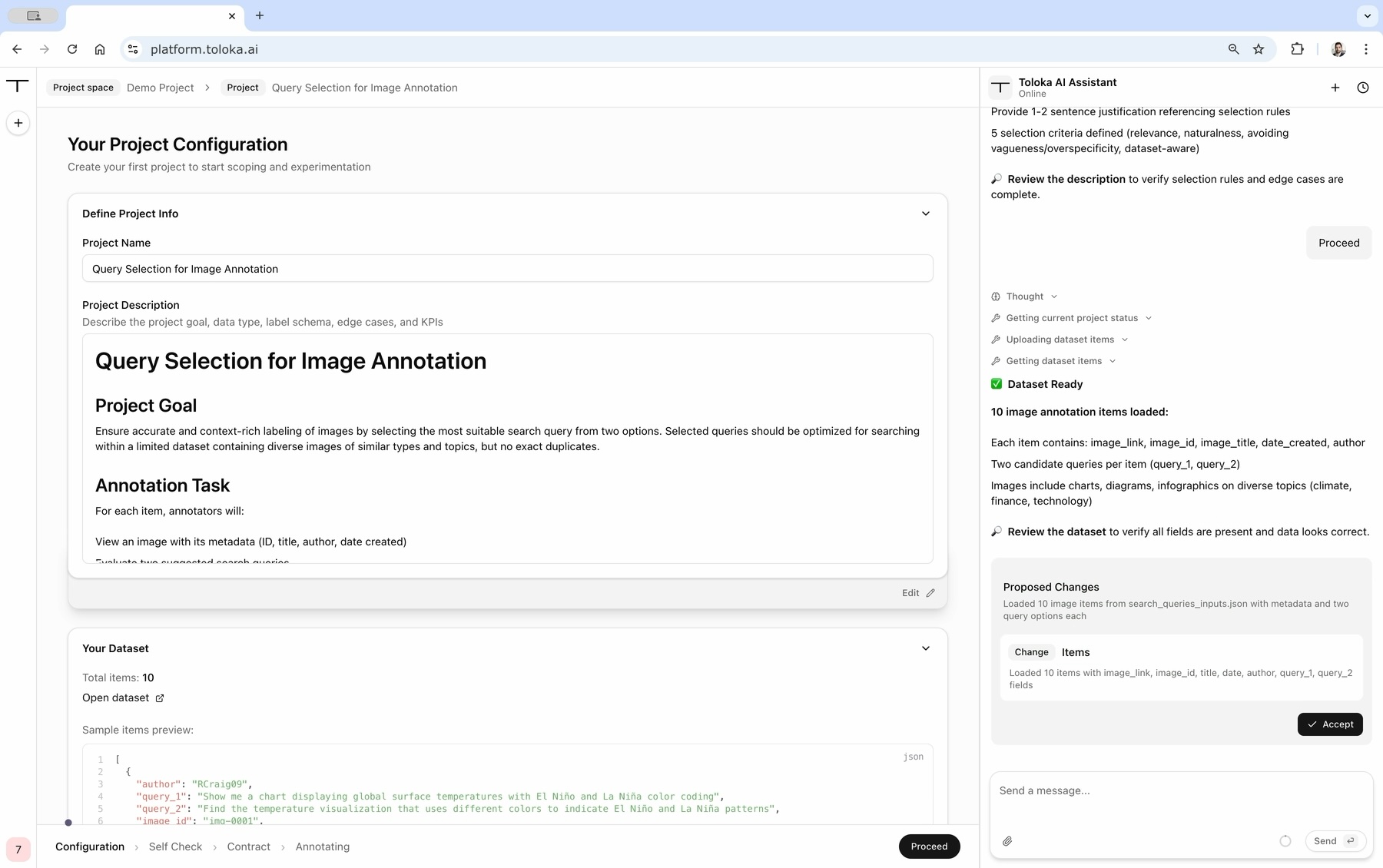This screenshot has height=868, width=1383.
Task: Open dataset external link icon
Action: [160, 698]
